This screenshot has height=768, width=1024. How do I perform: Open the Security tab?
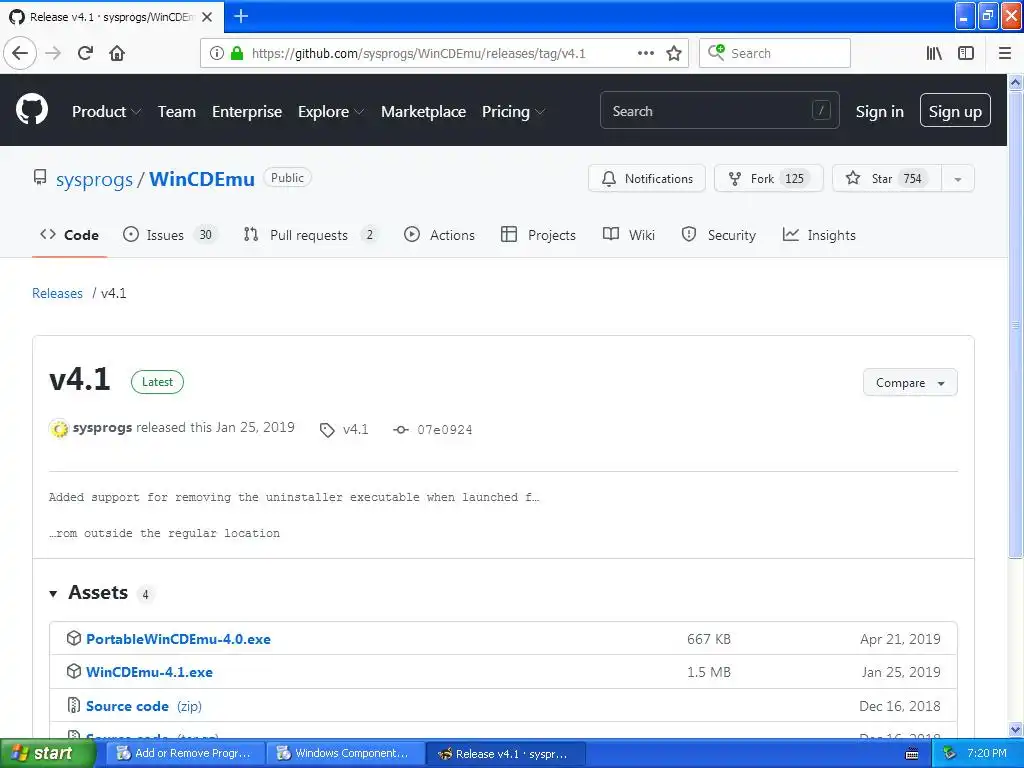[718, 235]
